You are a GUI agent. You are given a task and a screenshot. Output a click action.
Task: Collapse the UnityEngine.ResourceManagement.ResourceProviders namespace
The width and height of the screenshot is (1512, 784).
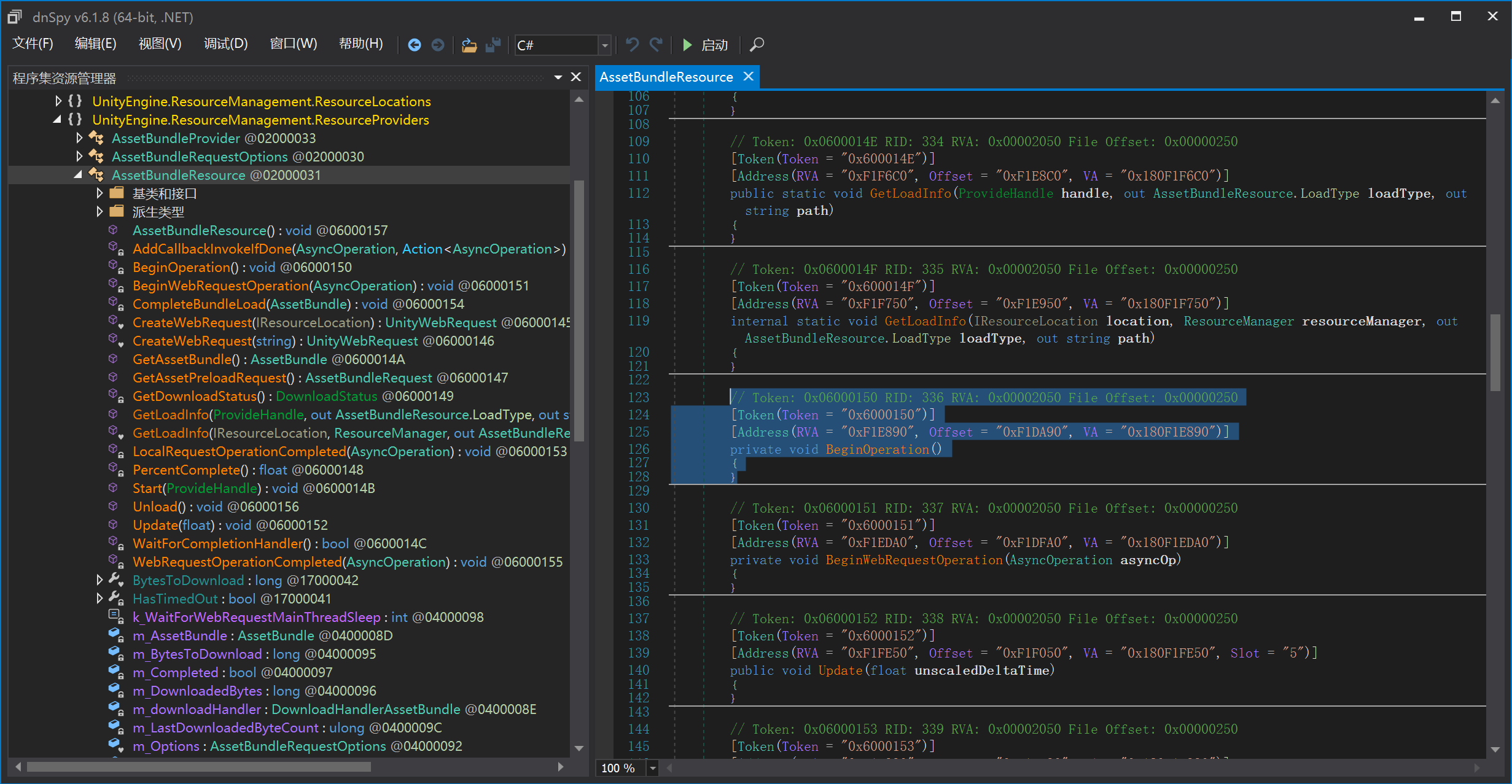58,120
